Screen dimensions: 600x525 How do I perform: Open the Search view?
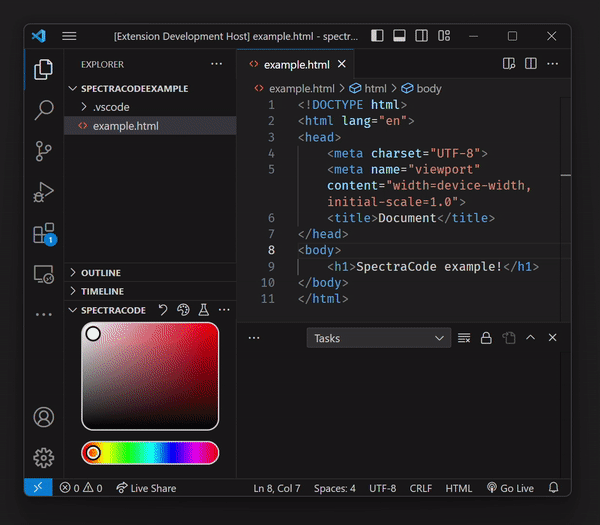tap(44, 110)
